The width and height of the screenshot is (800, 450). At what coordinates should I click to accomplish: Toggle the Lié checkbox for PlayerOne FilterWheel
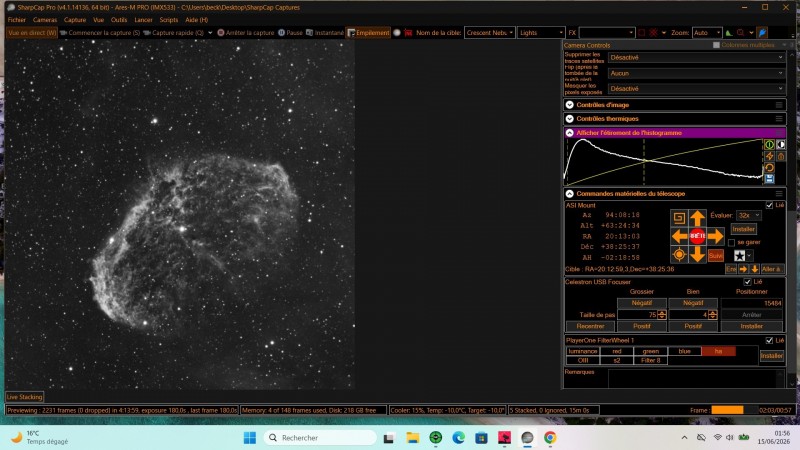coord(769,340)
